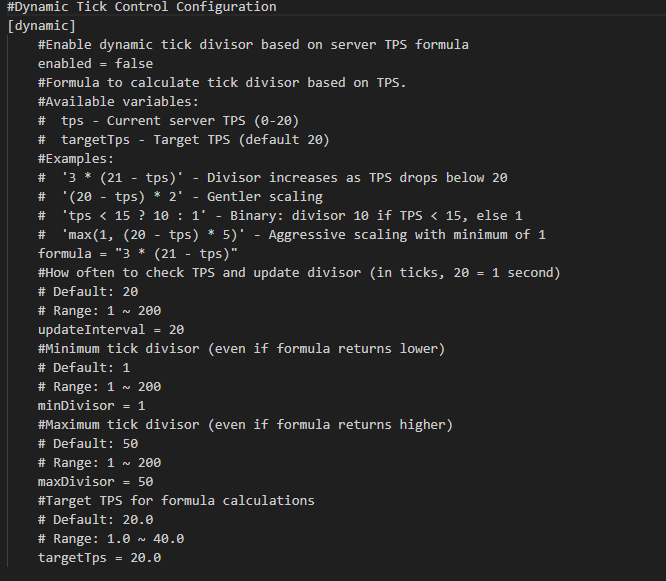
Task: Click the 'Range: 1.0 ~ 40.0' comment
Action: 107,538
